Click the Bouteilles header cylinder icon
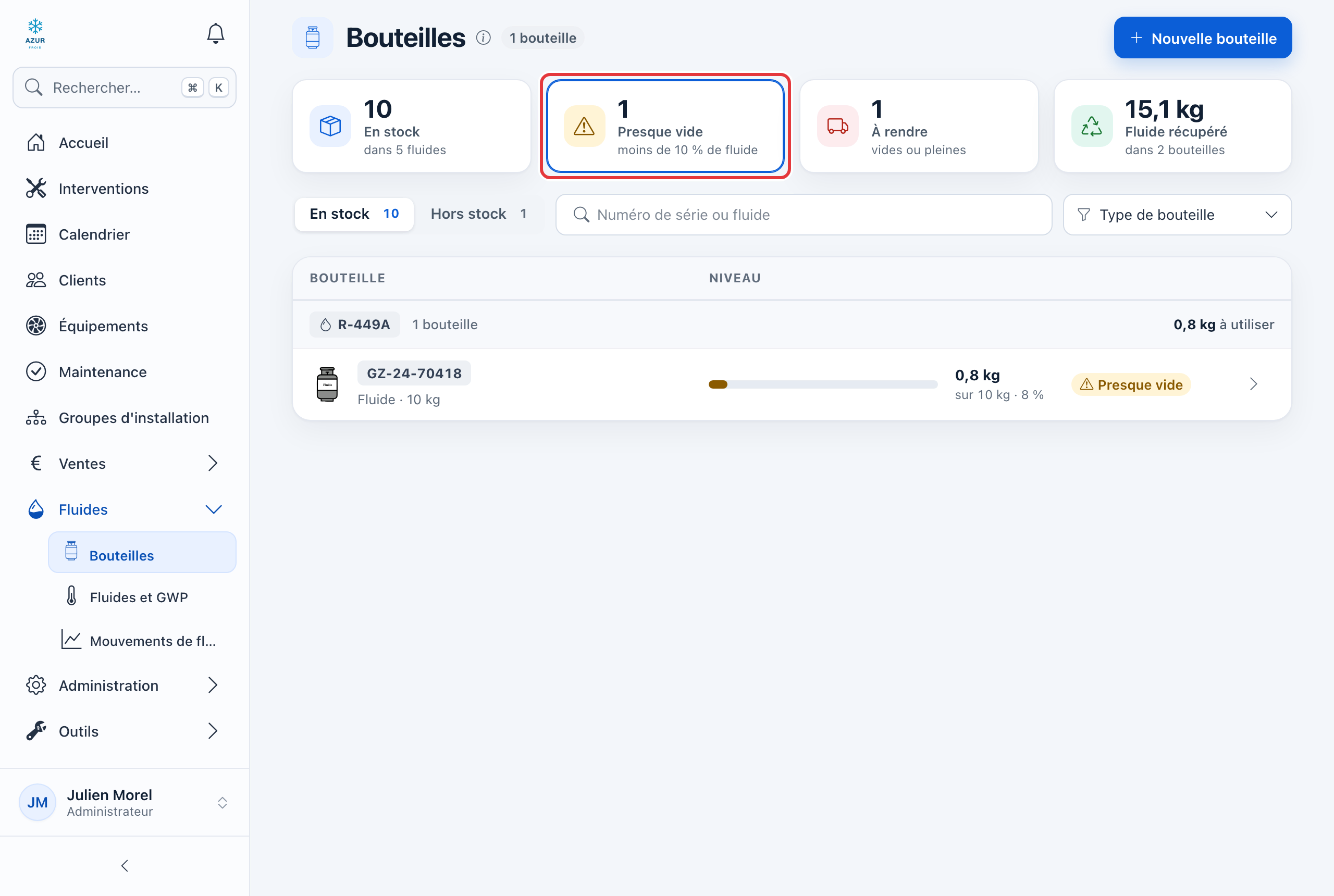The height and width of the screenshot is (896, 1334). 313,38
